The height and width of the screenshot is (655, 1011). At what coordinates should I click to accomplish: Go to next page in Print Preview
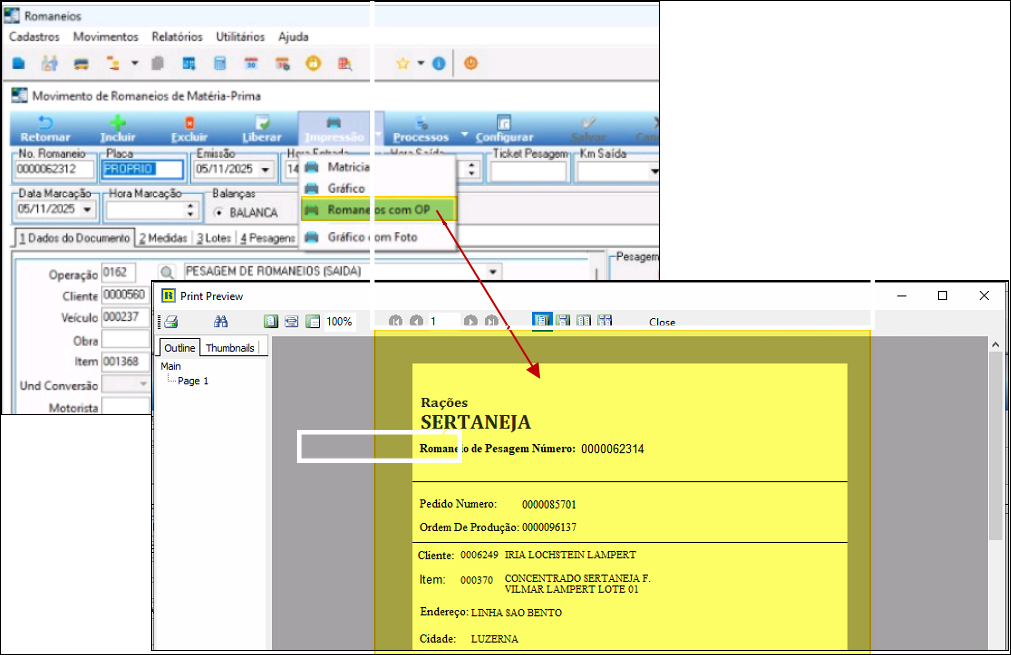[470, 322]
